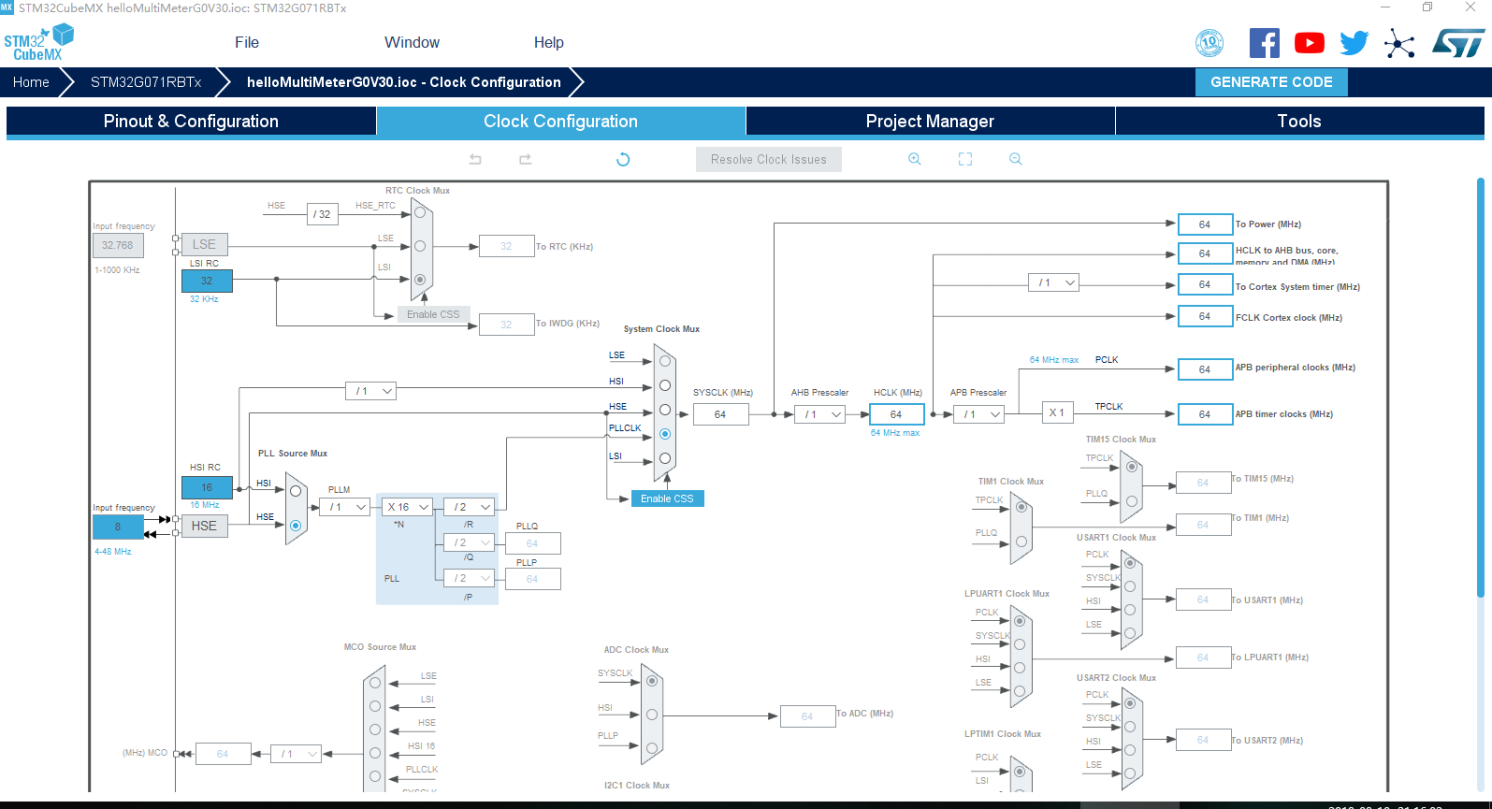Switch to Project Manager tab
Image resolution: width=1492 pixels, height=809 pixels.
pos(930,121)
